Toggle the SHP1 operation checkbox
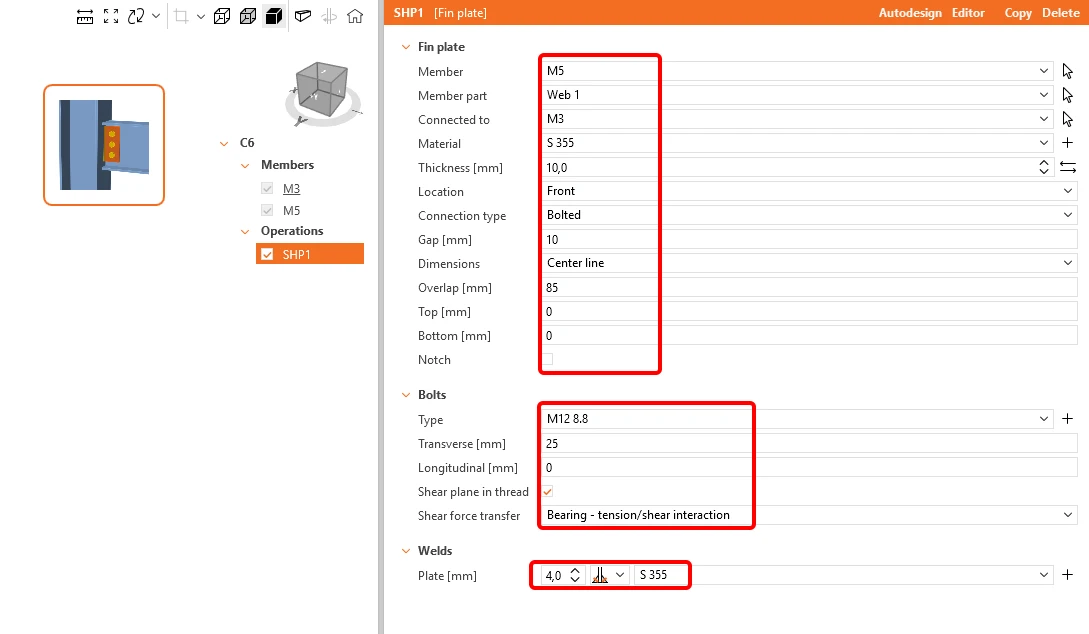Viewport: 1089px width, 634px height. coord(267,254)
